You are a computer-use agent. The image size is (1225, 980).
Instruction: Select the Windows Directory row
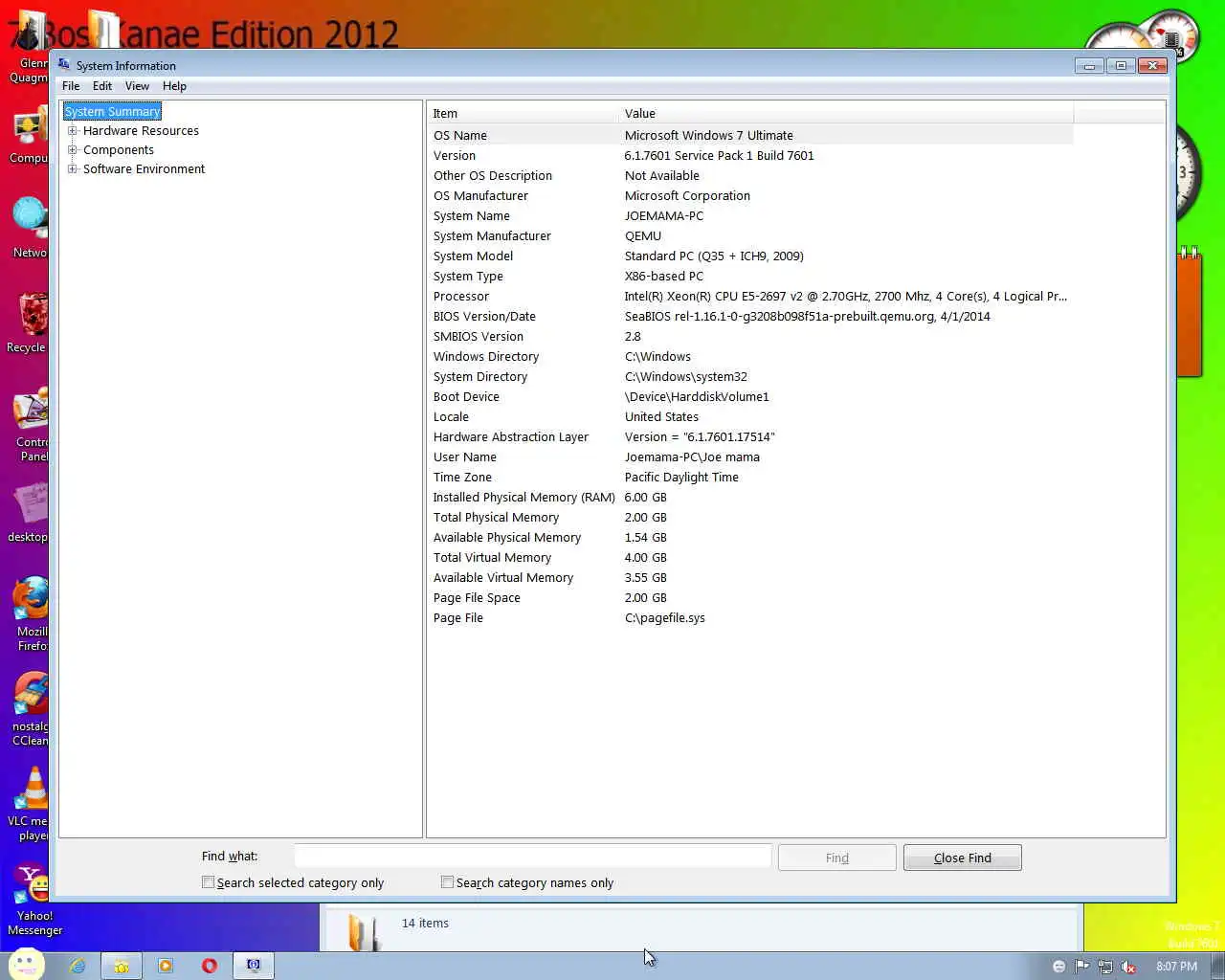[x=750, y=356]
